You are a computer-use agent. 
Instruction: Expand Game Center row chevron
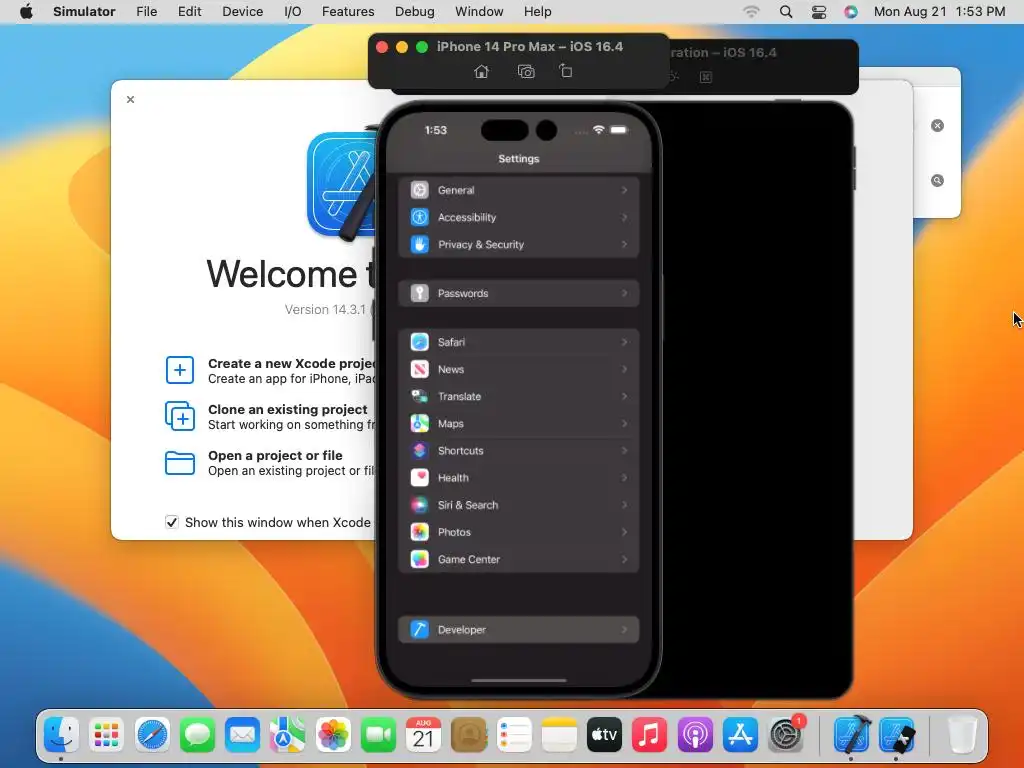624,559
